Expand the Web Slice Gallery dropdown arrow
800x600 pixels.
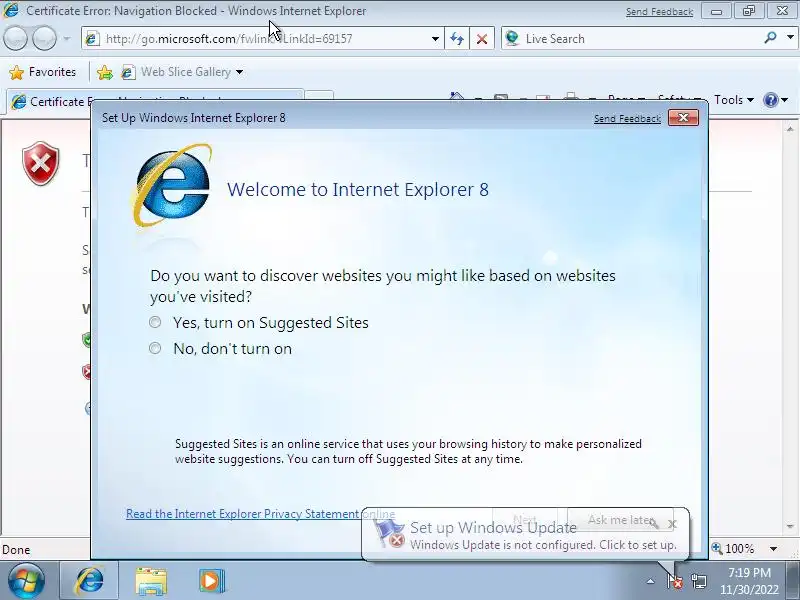click(239, 72)
